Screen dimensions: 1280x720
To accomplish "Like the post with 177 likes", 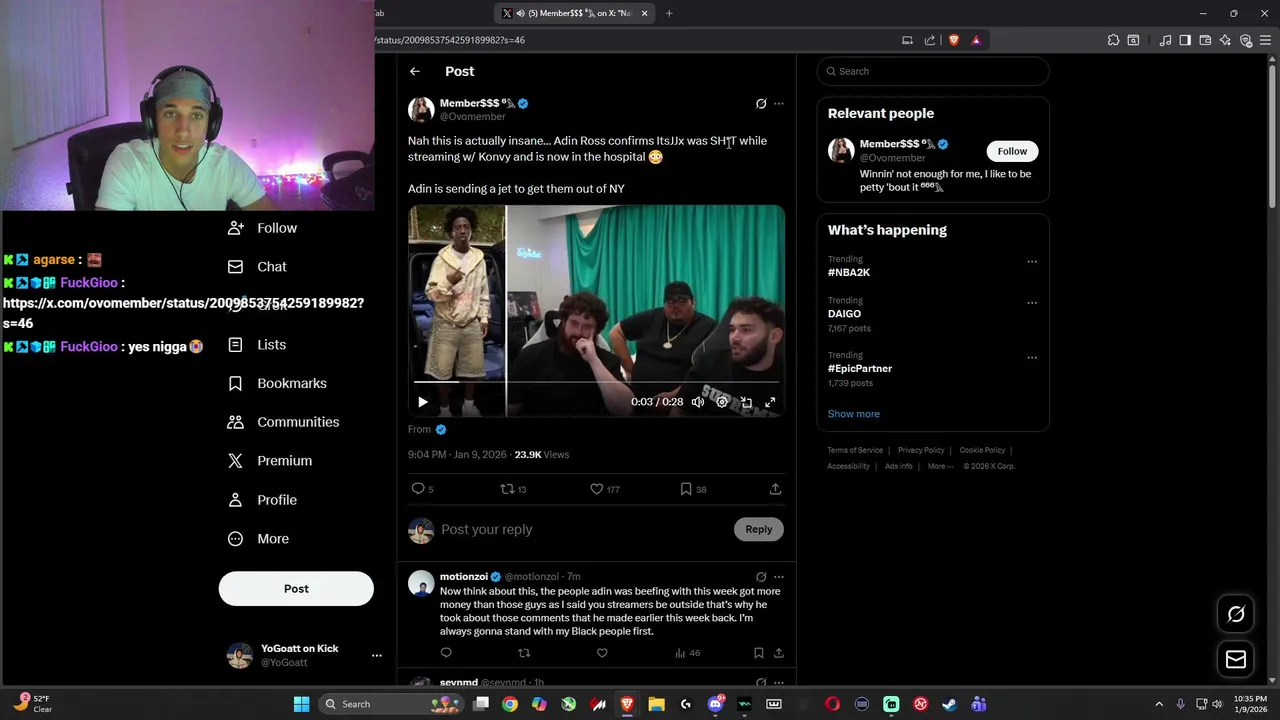I will [x=596, y=489].
